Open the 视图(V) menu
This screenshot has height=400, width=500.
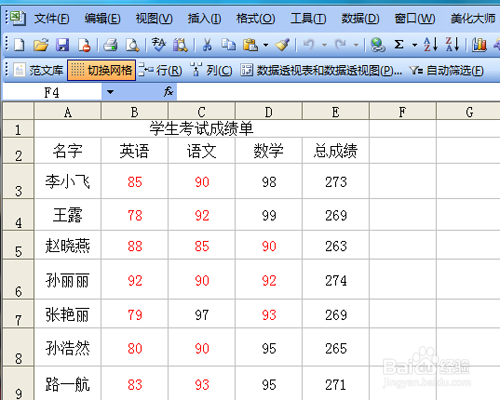(154, 18)
